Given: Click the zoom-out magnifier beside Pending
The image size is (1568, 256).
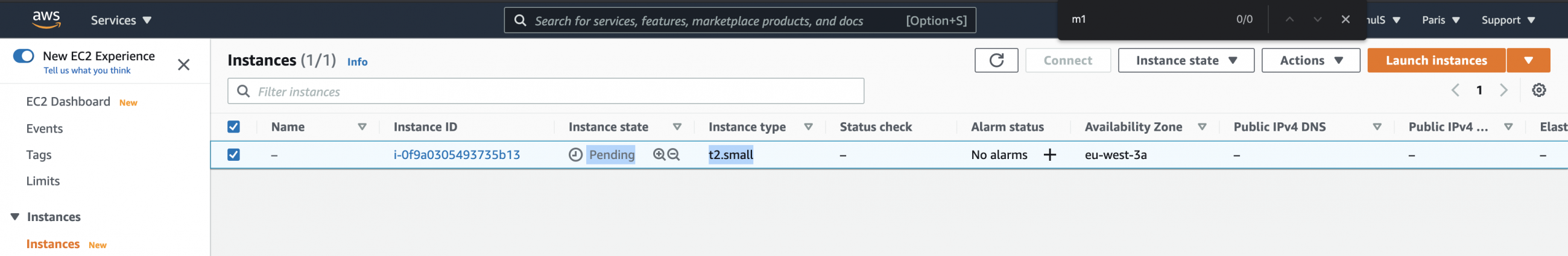Looking at the screenshot, I should click(x=673, y=154).
